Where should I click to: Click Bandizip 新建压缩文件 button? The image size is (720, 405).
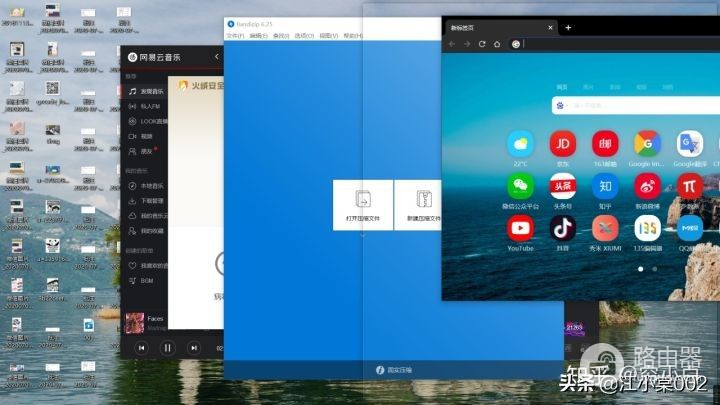tap(418, 205)
